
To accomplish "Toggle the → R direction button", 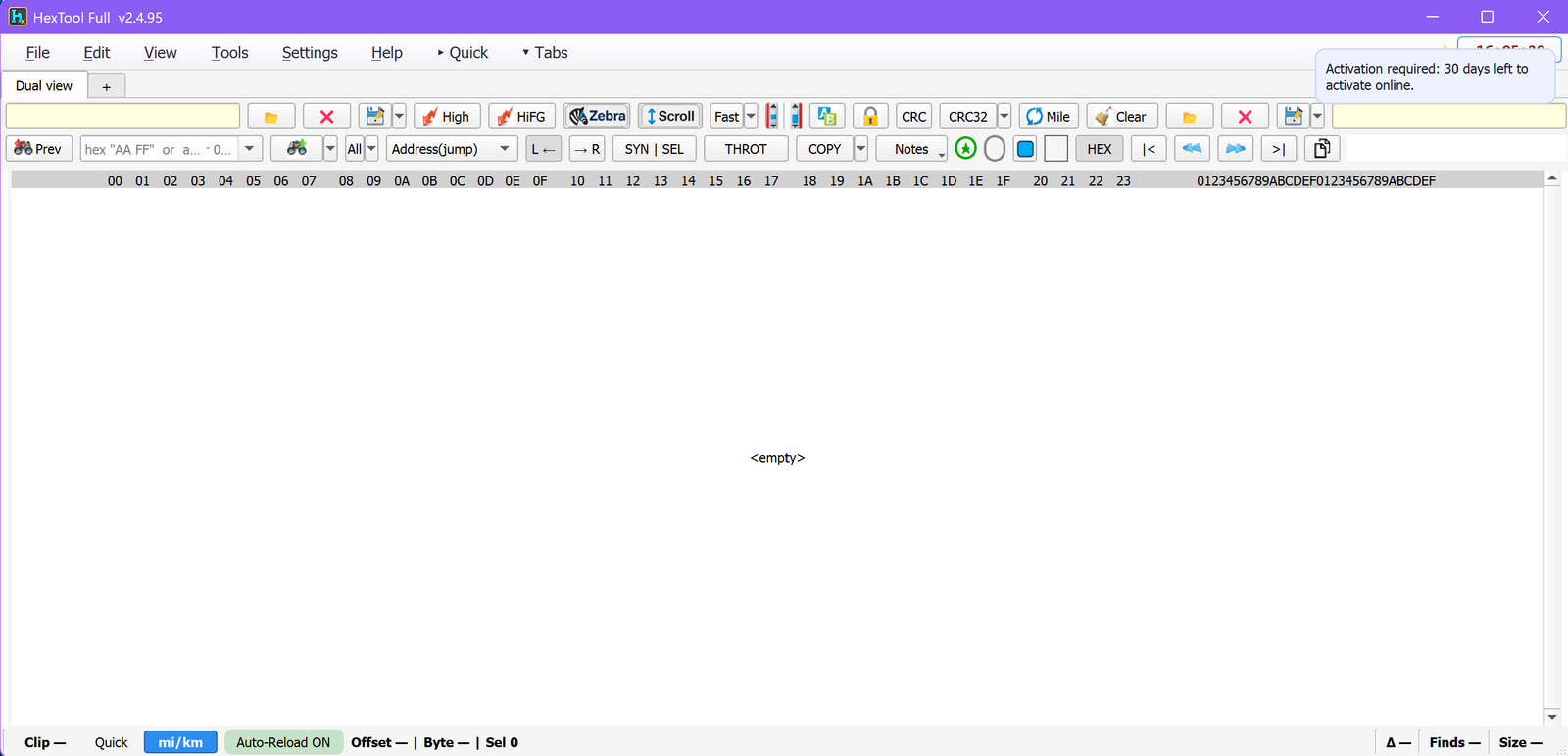I will click(587, 149).
